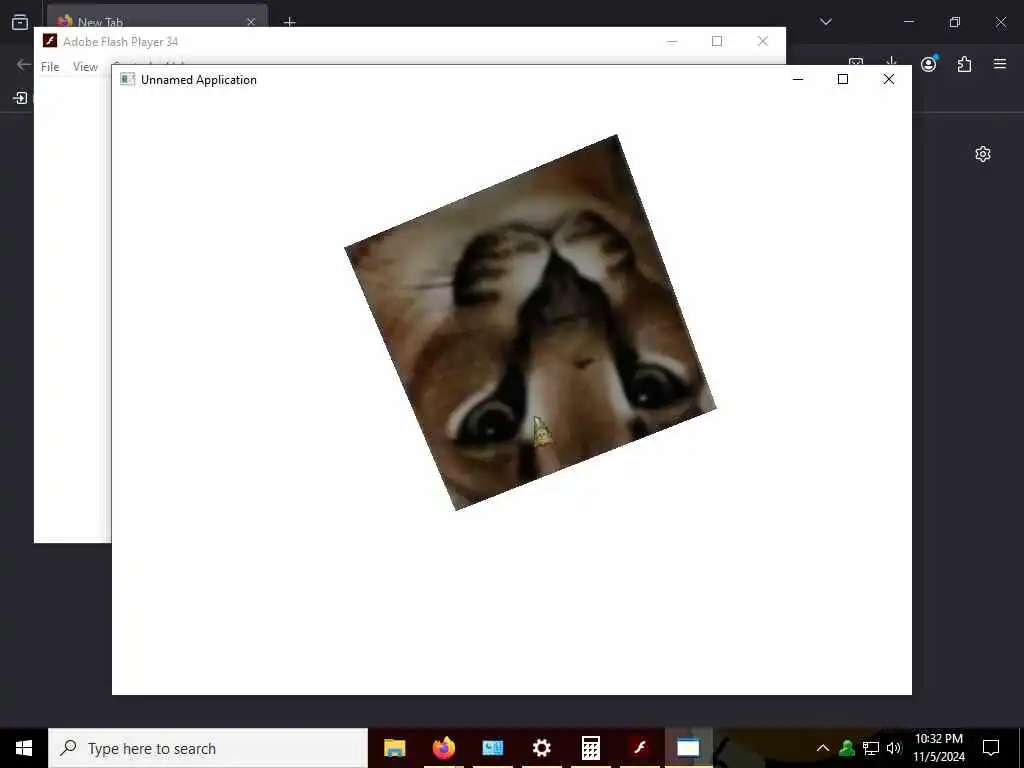Open the network tray icon

(871, 748)
